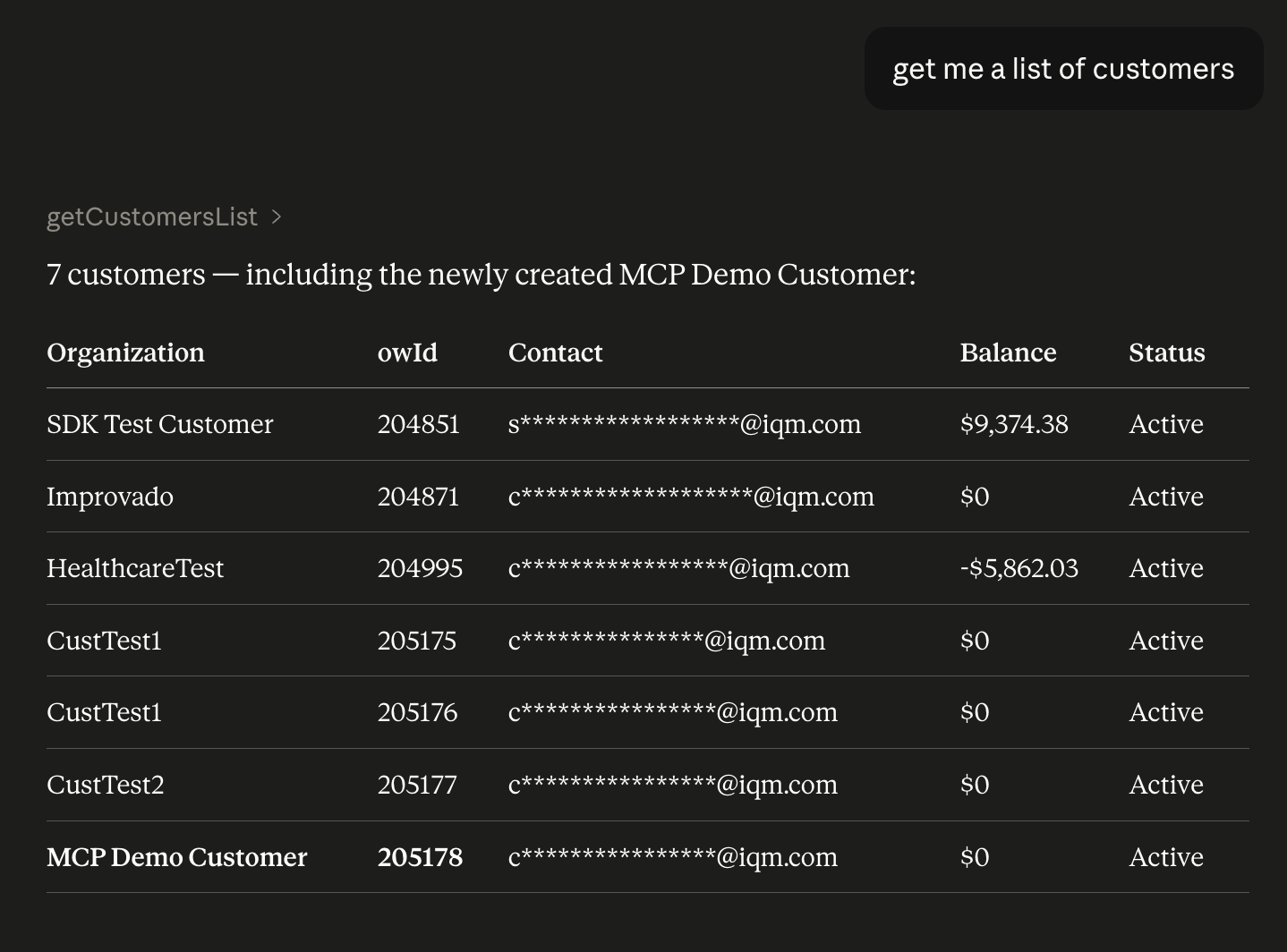This screenshot has height=952, width=1287.
Task: Click the MCP Demo Customer organization cell
Action: (x=176, y=857)
